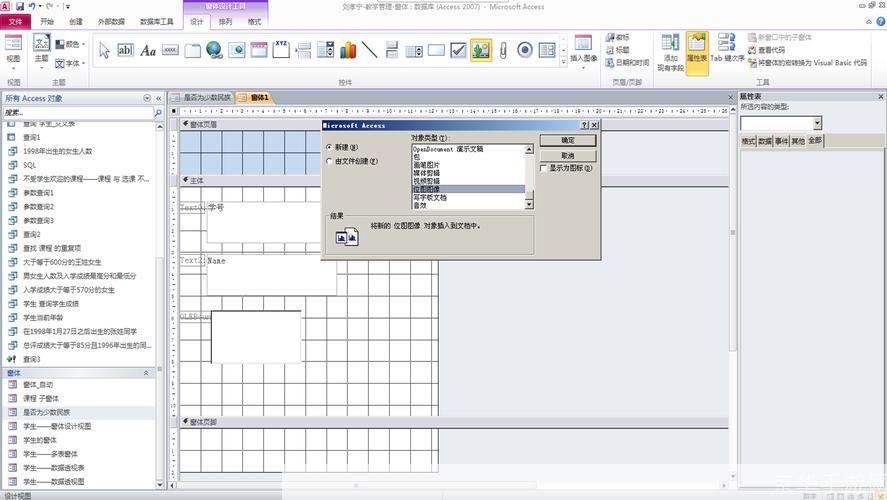
Task: Switch to the 创建 (Create) ribbon tab
Action: pyautogui.click(x=76, y=21)
